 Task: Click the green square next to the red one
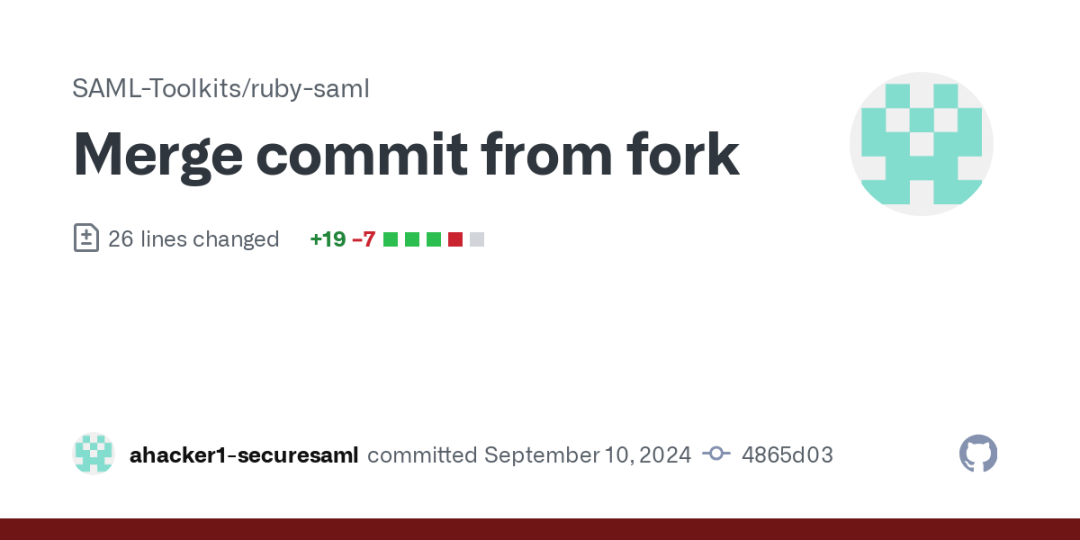click(x=433, y=240)
